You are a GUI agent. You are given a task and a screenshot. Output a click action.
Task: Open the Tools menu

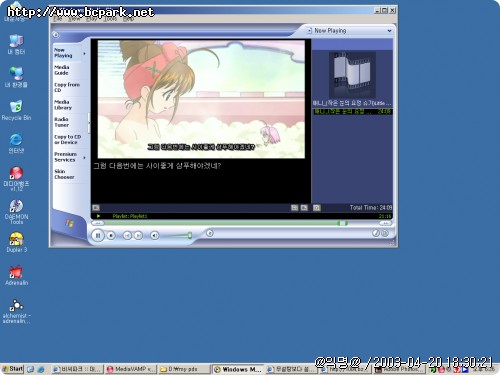click(110, 19)
